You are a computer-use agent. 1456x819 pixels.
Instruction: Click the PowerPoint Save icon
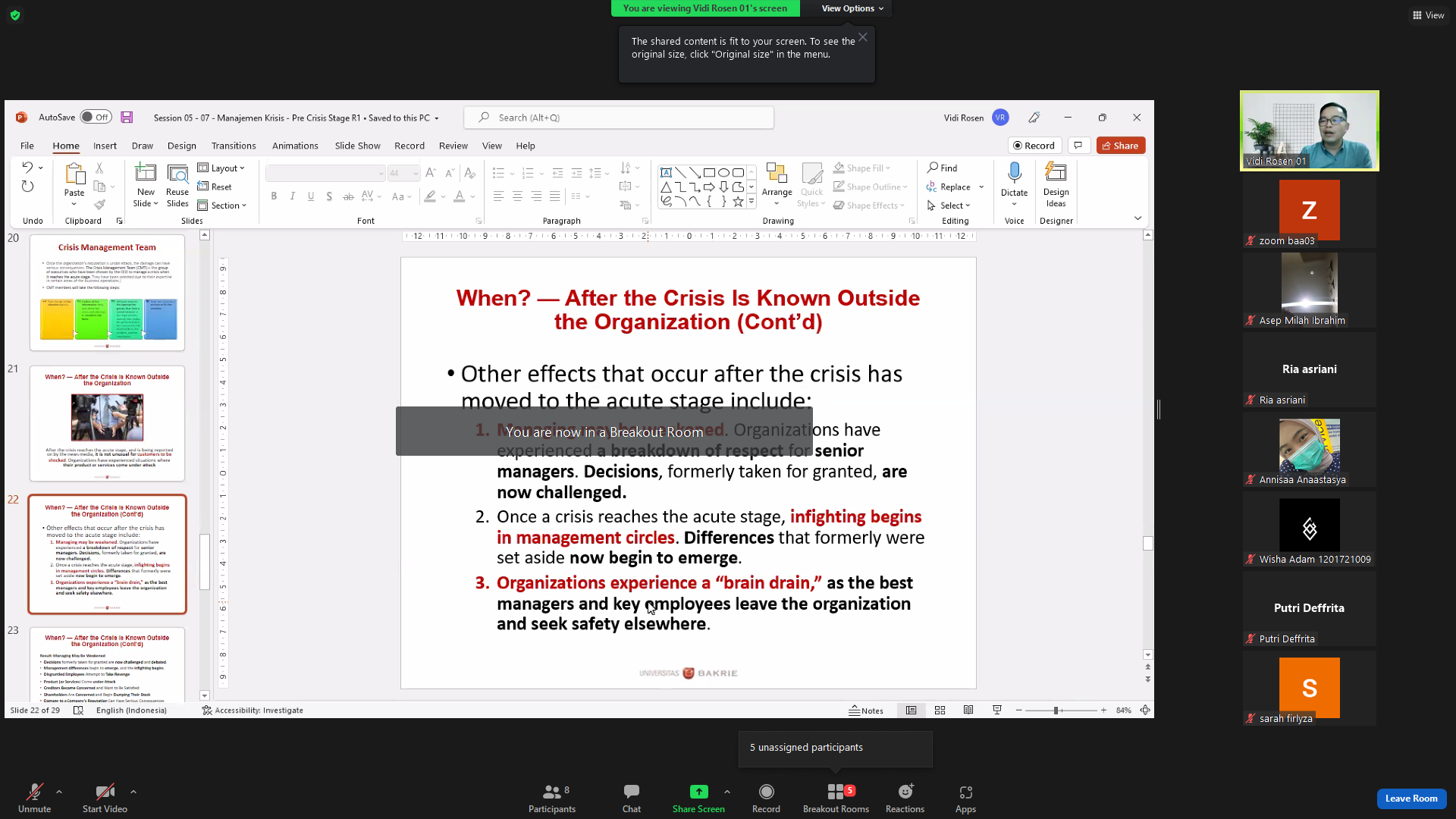click(127, 118)
